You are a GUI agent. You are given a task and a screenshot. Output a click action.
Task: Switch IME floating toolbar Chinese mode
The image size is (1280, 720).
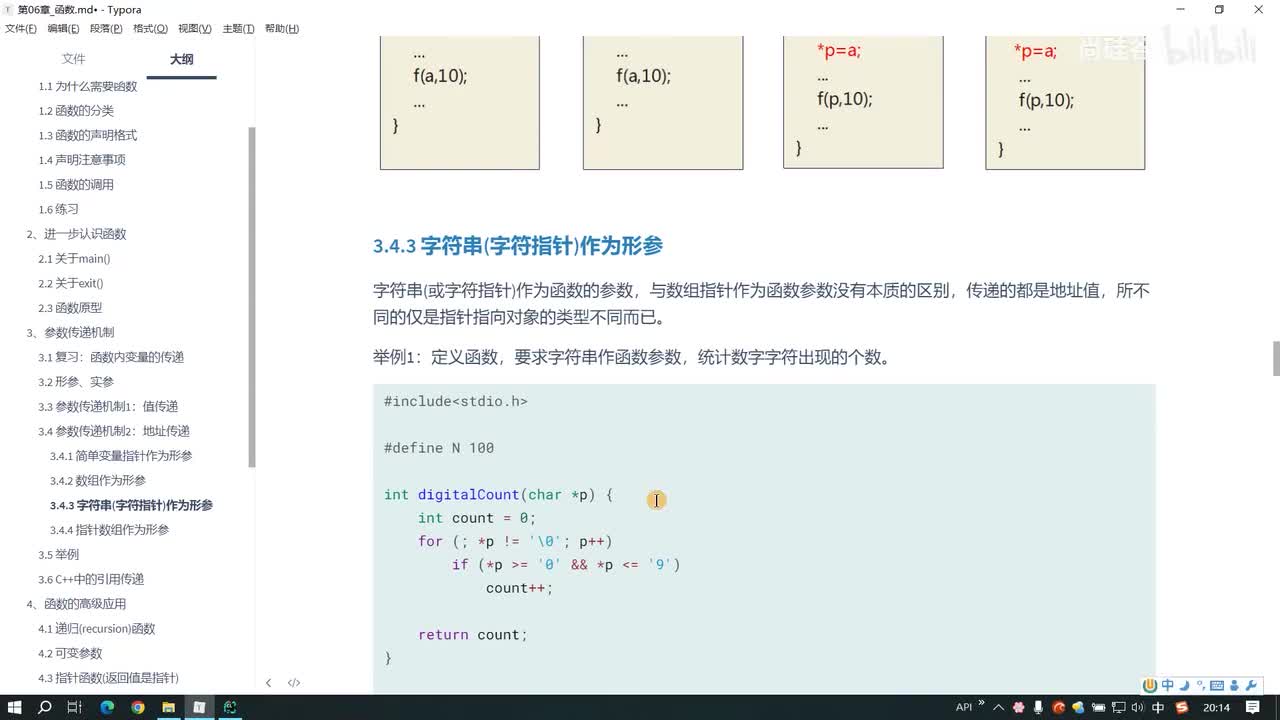[x=1167, y=685]
